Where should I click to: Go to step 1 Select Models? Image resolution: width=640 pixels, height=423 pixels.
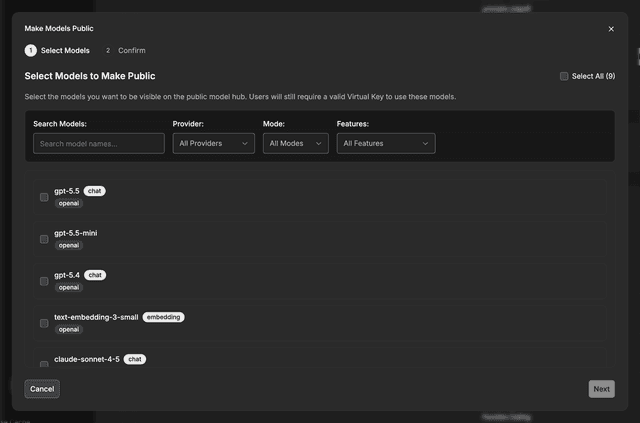[57, 51]
